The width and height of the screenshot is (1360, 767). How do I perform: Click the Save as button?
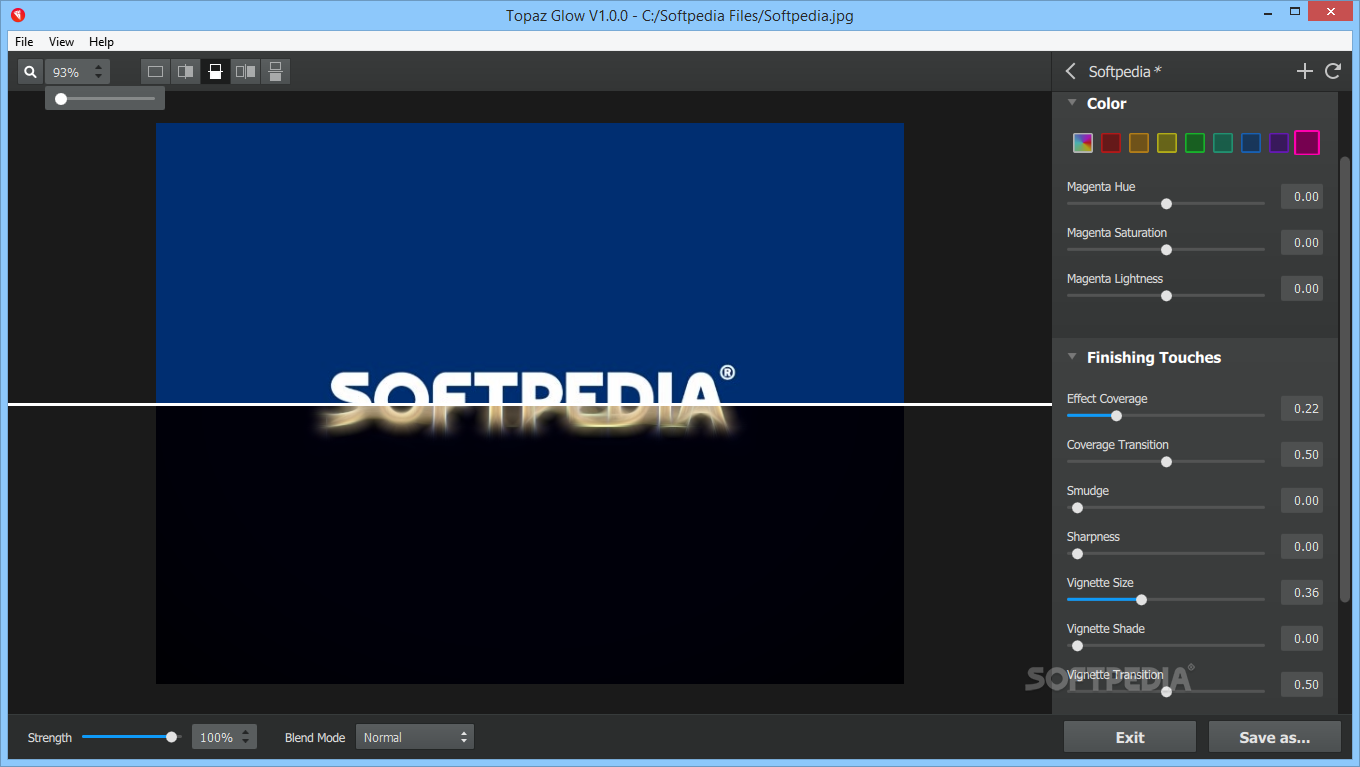pyautogui.click(x=1274, y=737)
